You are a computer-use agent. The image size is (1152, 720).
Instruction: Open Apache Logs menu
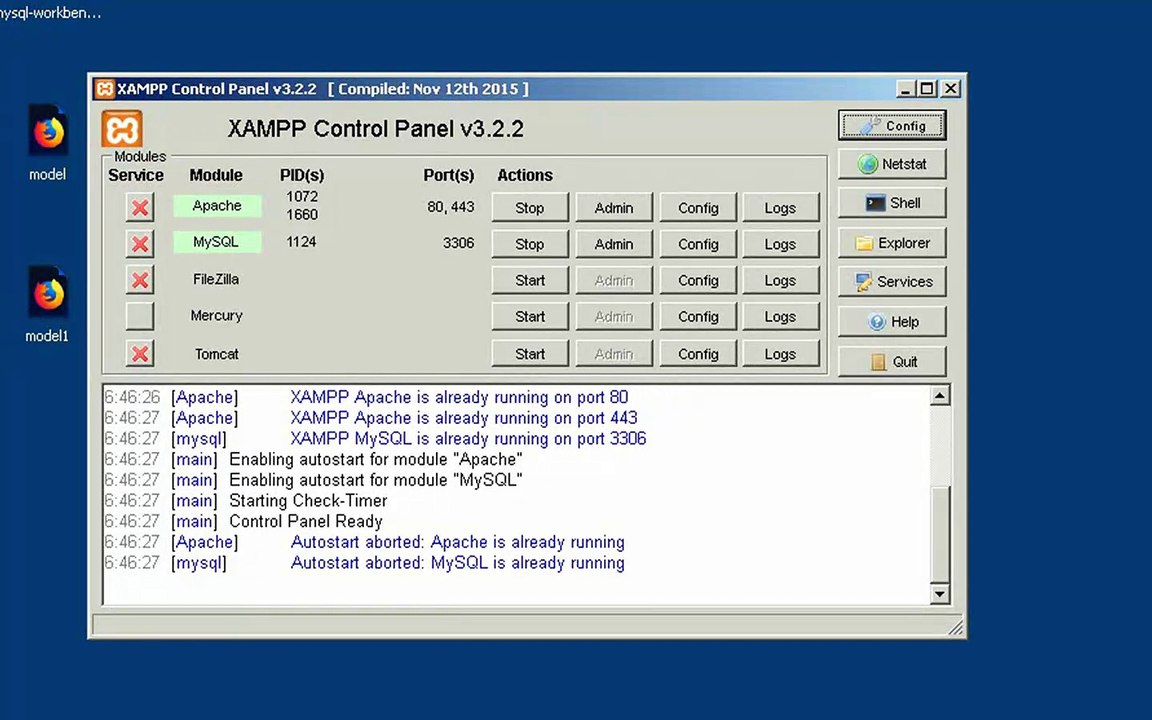pos(781,208)
